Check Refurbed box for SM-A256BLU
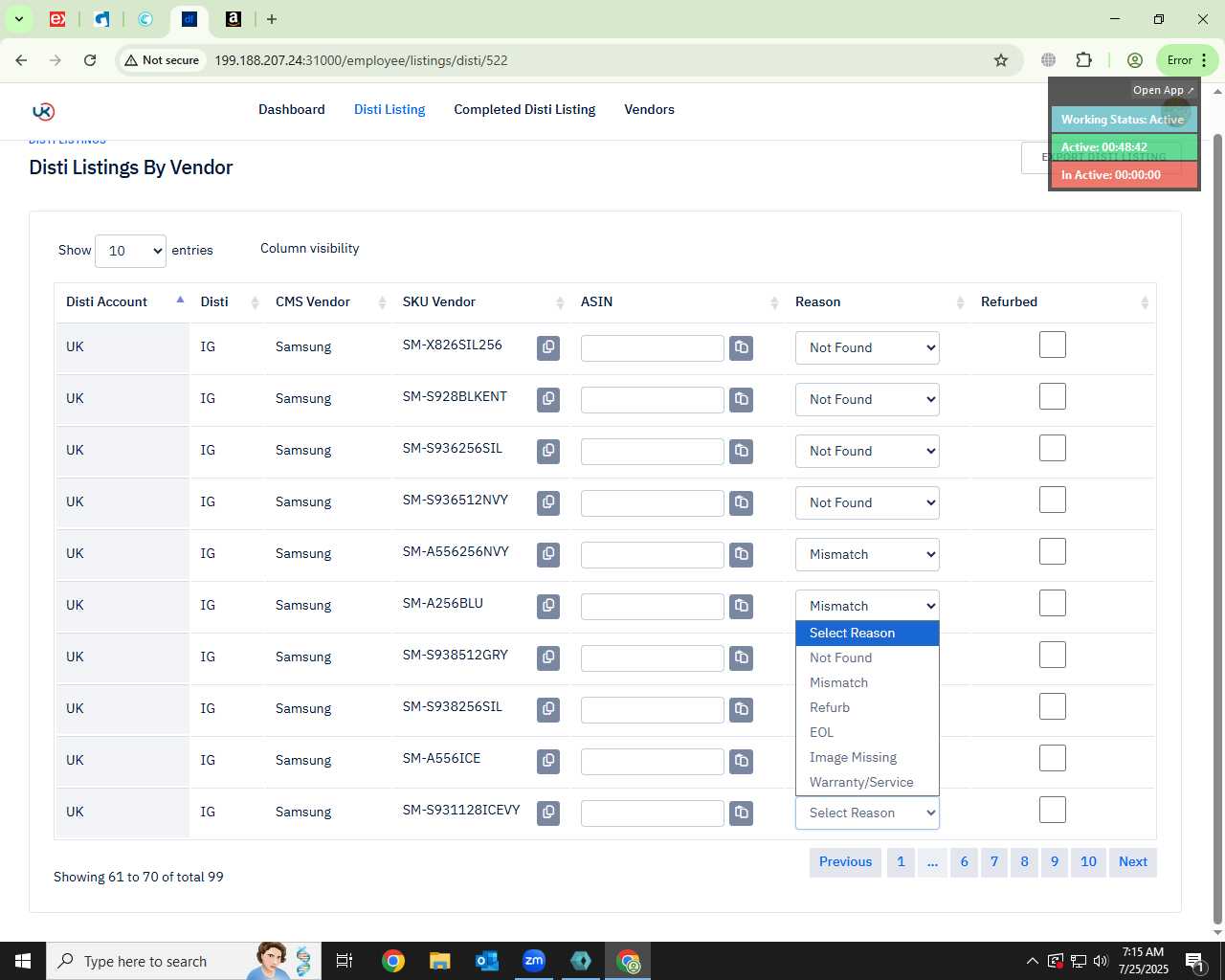Image resolution: width=1225 pixels, height=980 pixels. click(x=1053, y=603)
